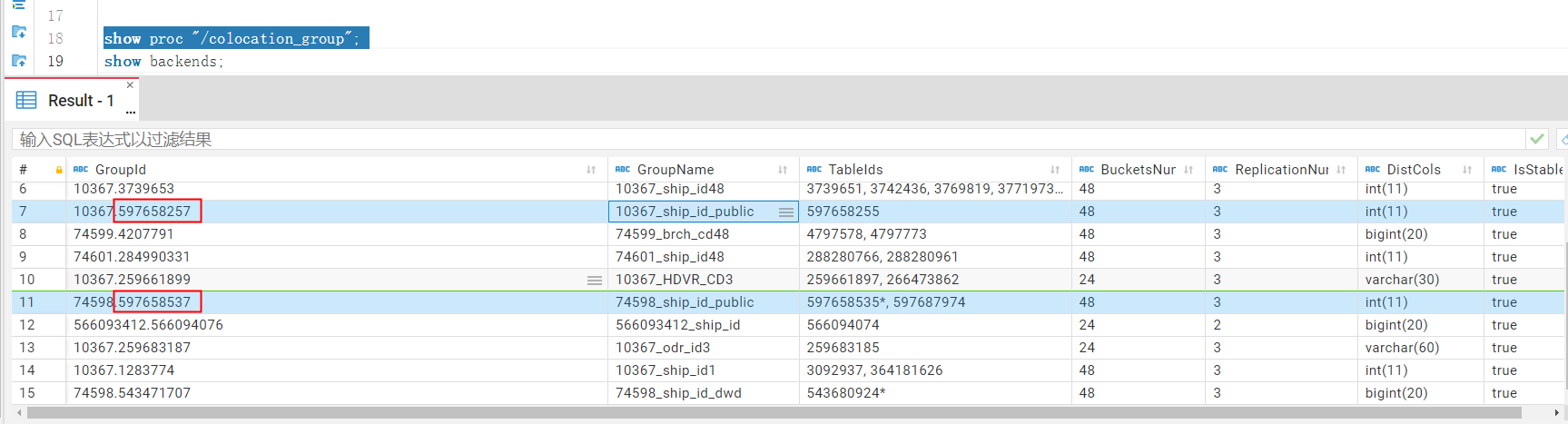Image resolution: width=1568 pixels, height=424 pixels.
Task: Click the horizontal scrollbar at the bottom
Action: coord(772,413)
